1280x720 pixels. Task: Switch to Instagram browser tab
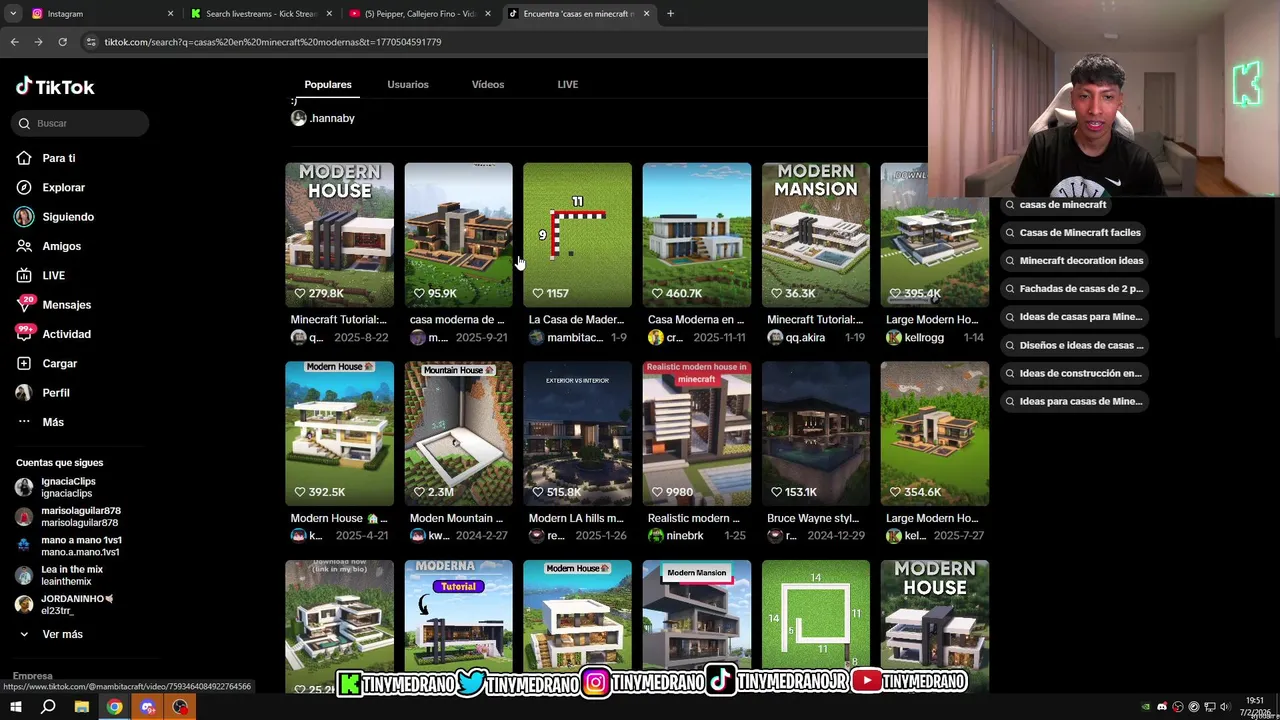point(100,14)
